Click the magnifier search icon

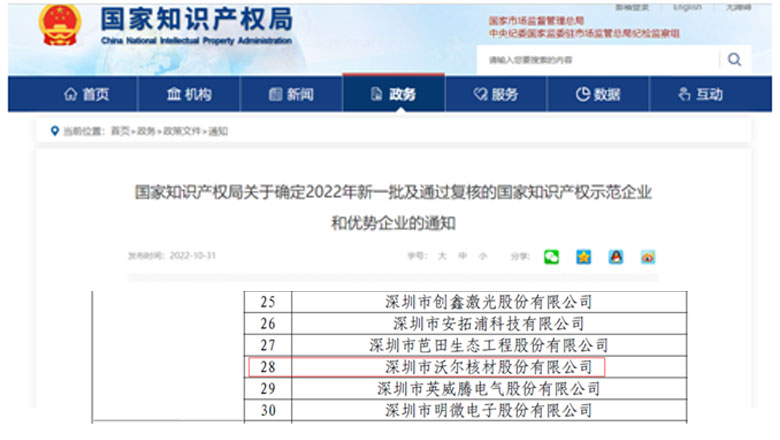coord(734,59)
